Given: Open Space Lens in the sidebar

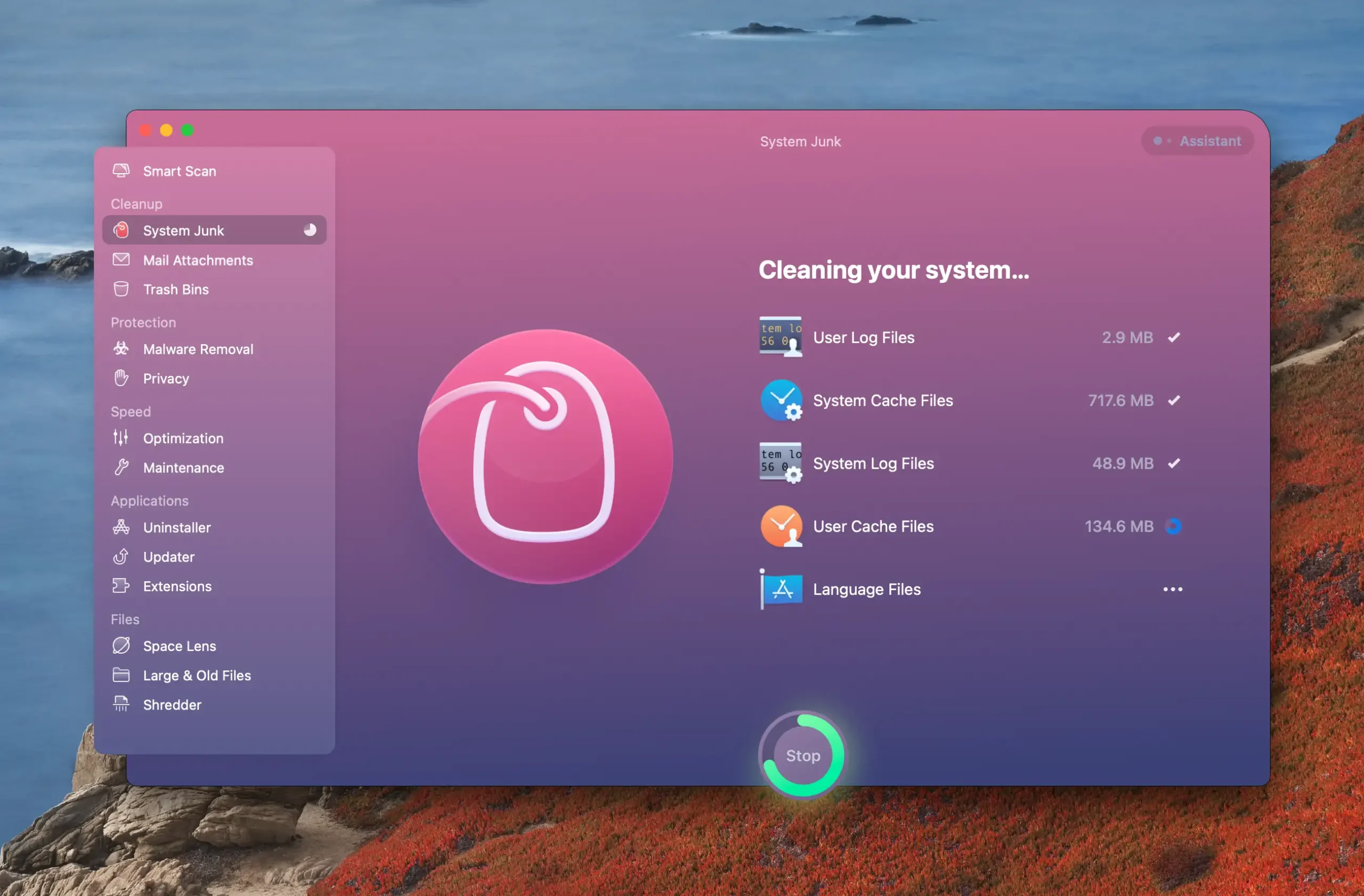Looking at the screenshot, I should [x=214, y=646].
